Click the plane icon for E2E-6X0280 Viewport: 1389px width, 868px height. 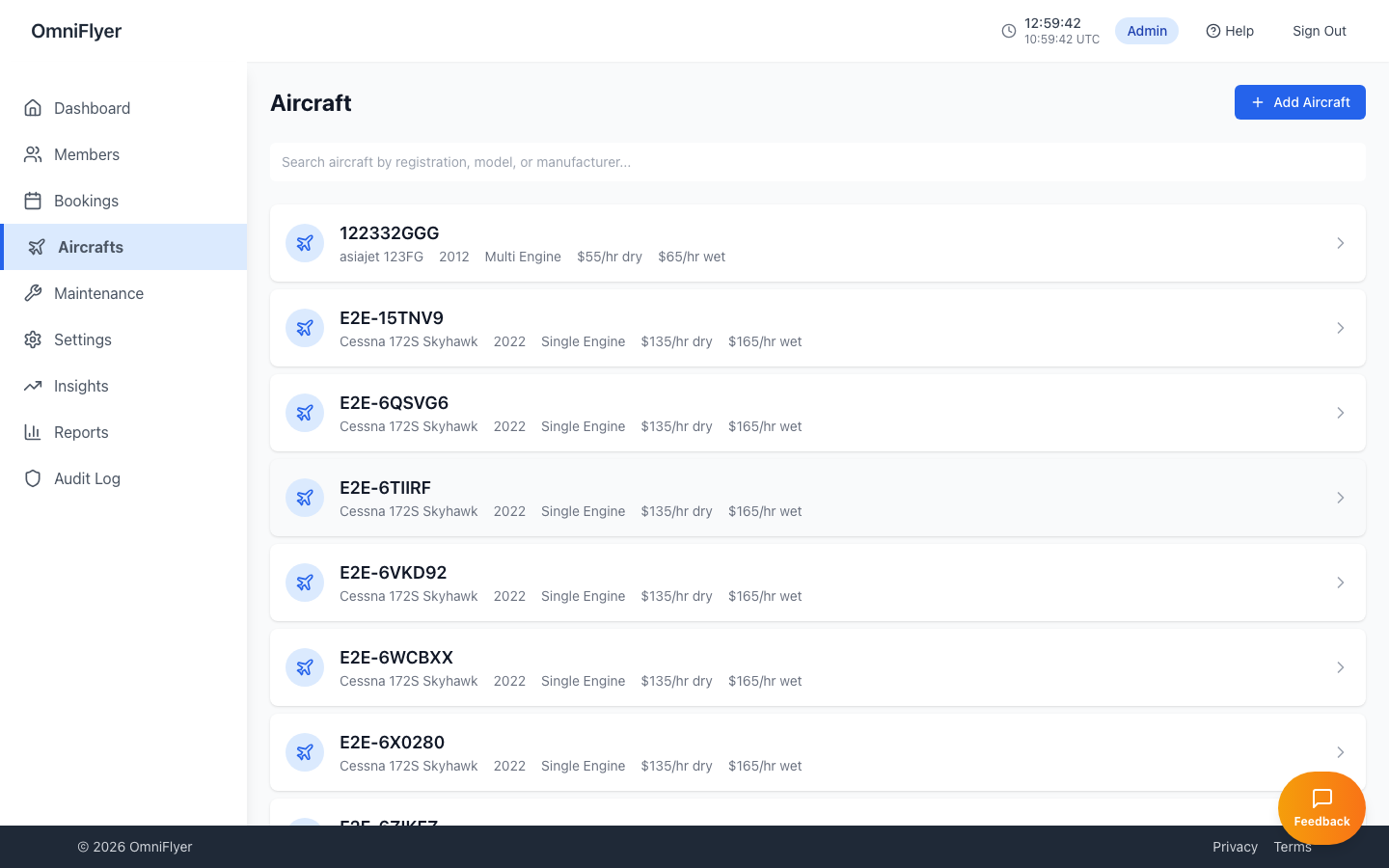point(305,752)
